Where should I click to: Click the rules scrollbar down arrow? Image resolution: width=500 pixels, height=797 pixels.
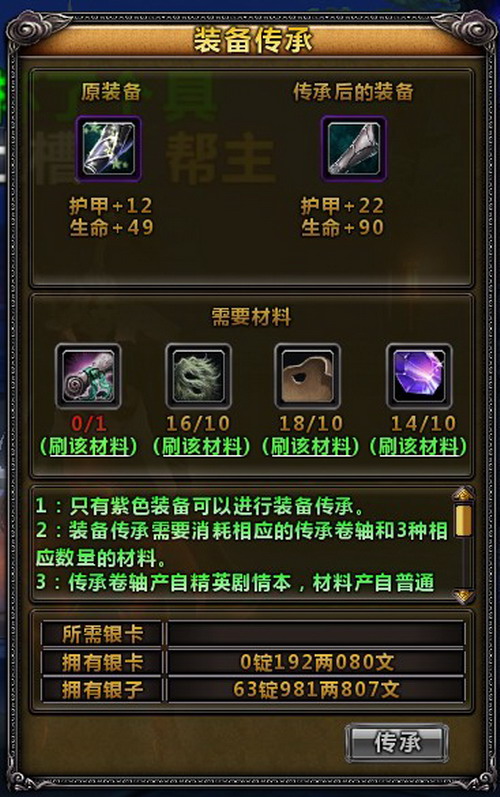tap(463, 595)
